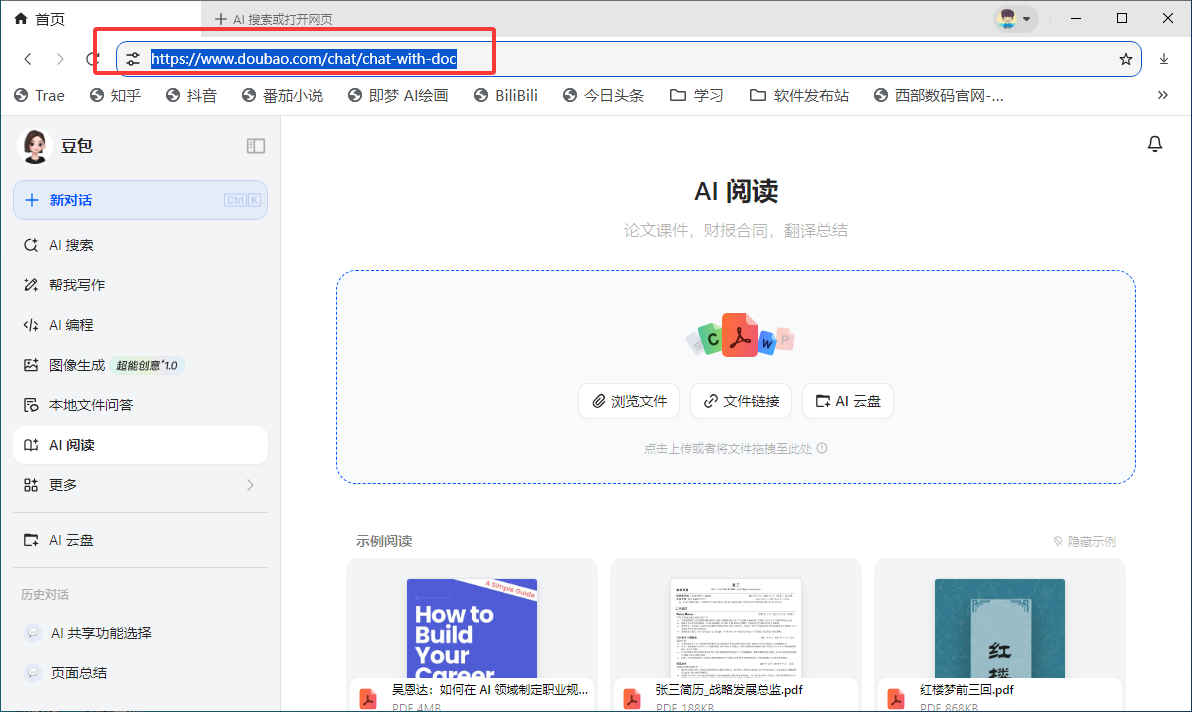Open the How to Build Your Career example

click(x=472, y=635)
